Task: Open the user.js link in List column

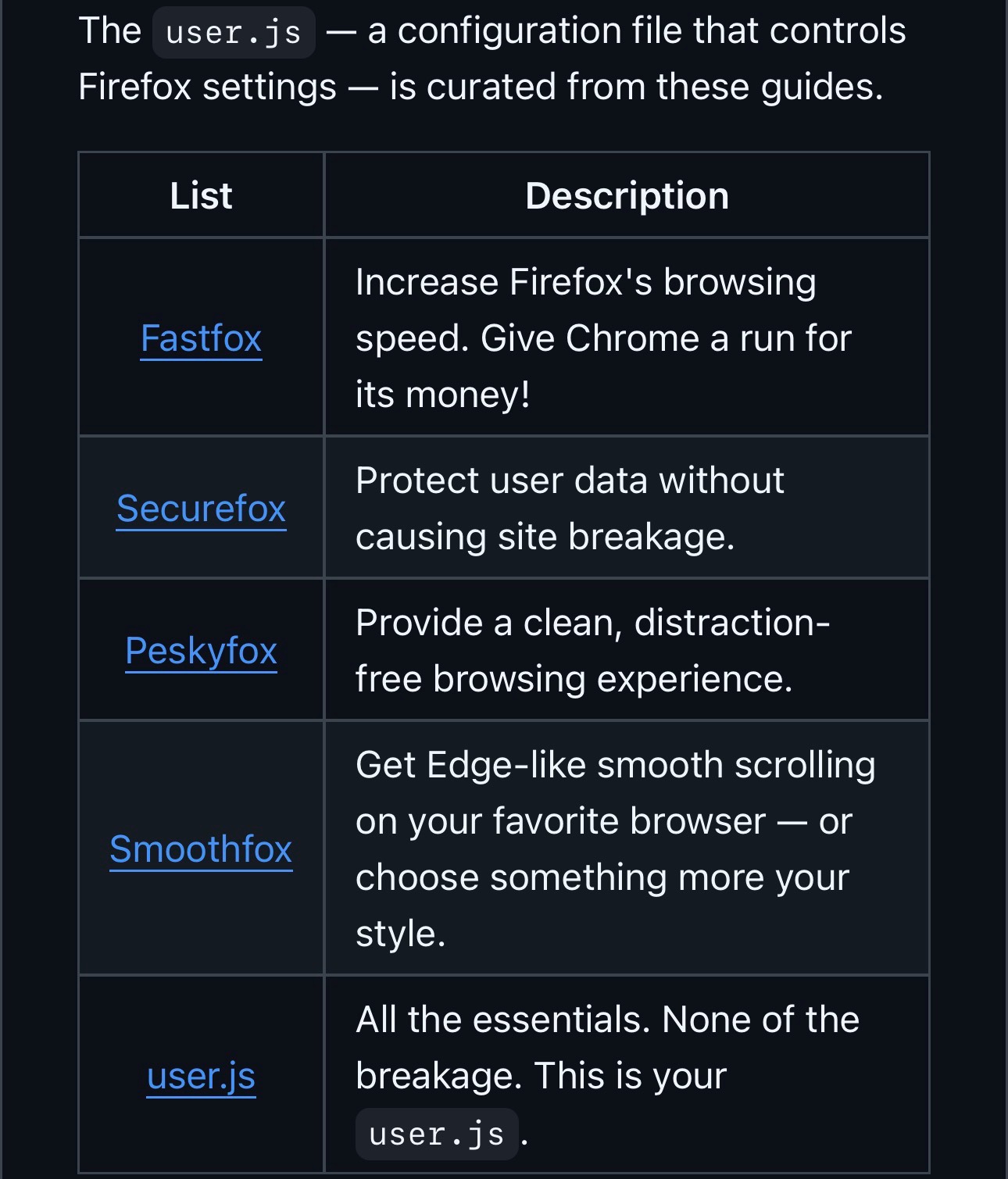Action: (x=201, y=1077)
